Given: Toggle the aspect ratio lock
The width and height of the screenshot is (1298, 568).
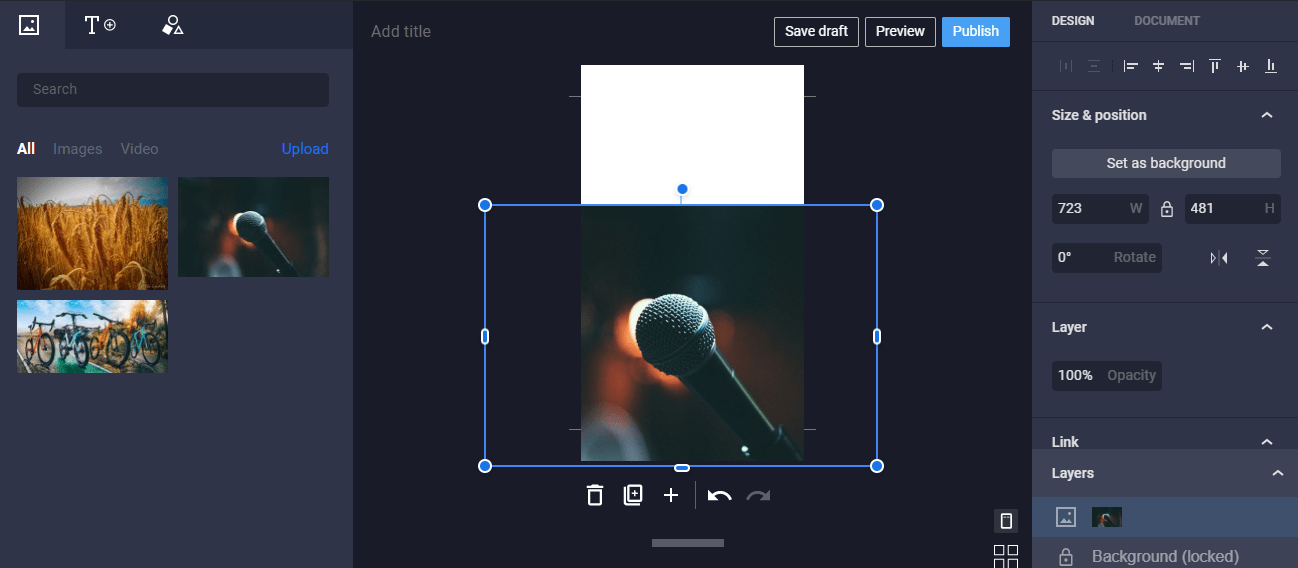Looking at the screenshot, I should [1166, 209].
